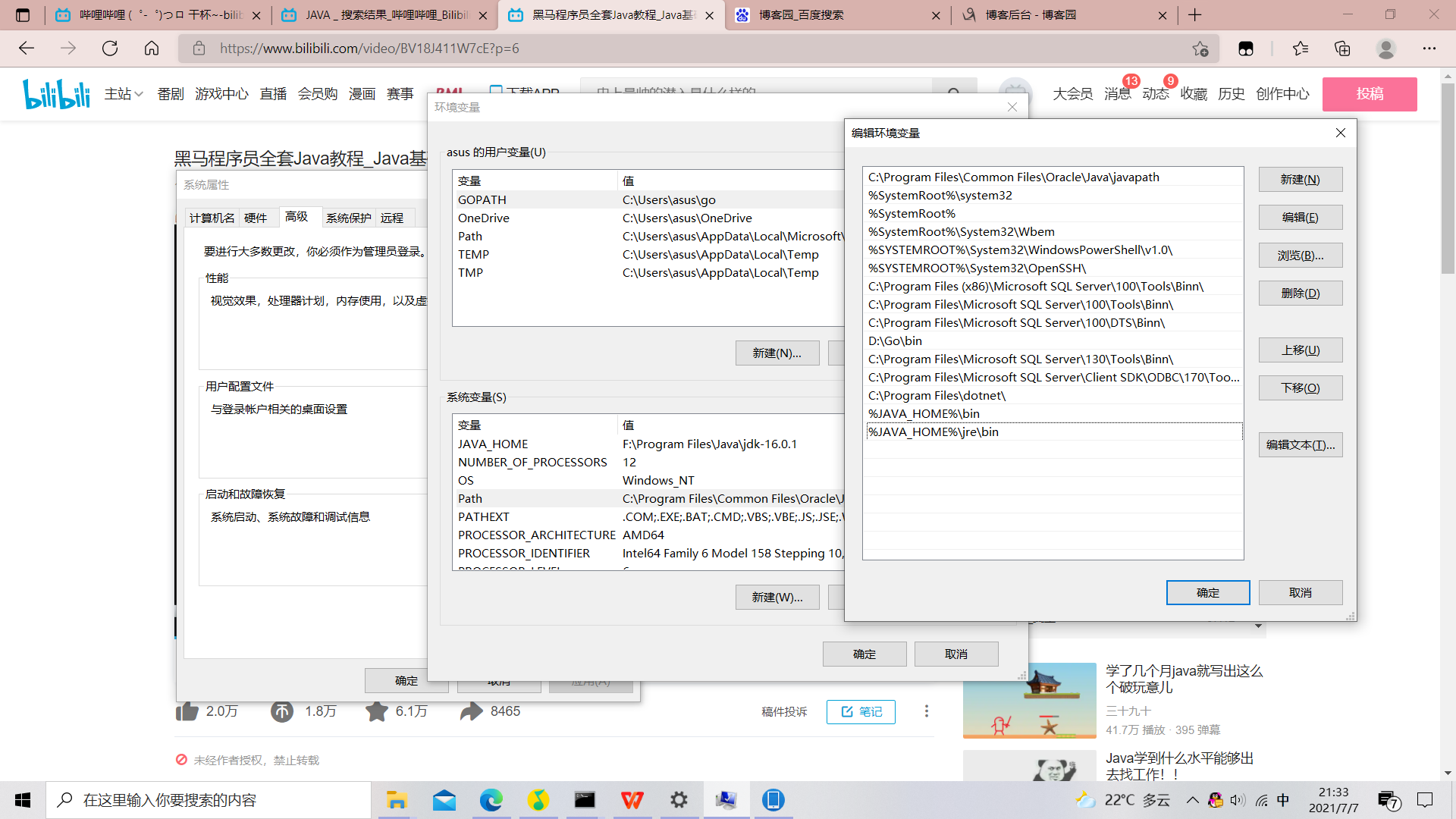Select the %JAVA_HOME%\bin path entry
The image size is (1456, 819).
coord(924,414)
